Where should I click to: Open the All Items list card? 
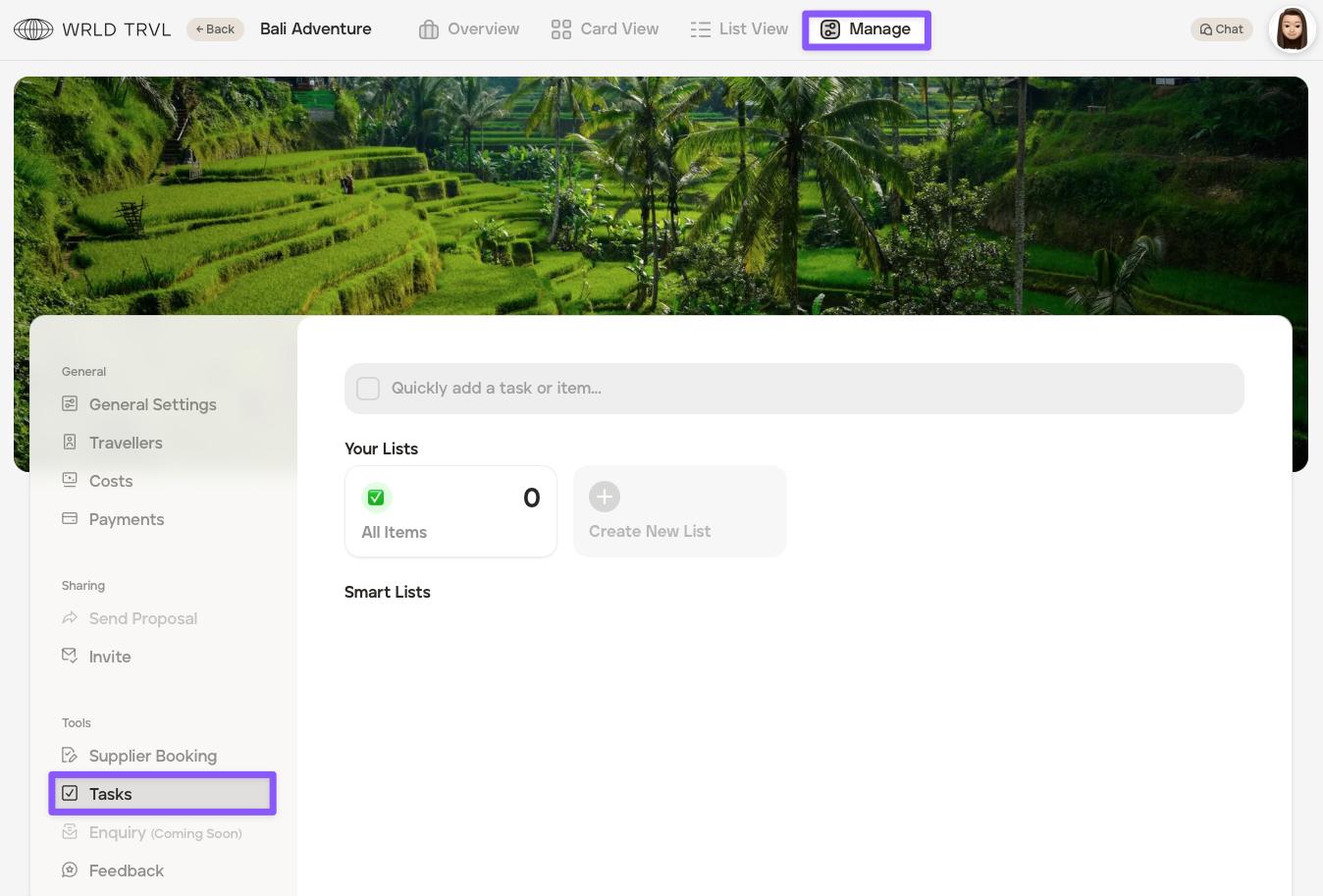[450, 511]
